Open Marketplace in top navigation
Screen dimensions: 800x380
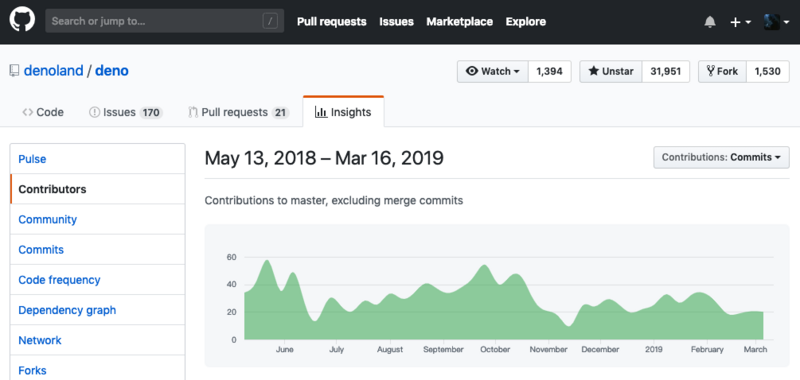tap(460, 21)
